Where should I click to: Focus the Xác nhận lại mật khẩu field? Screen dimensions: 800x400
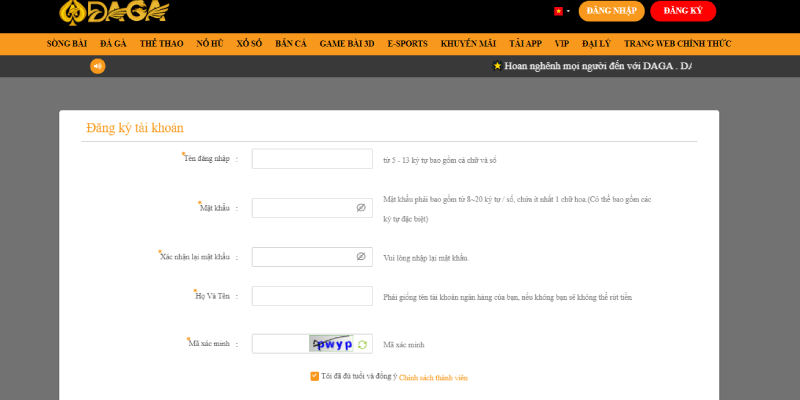tap(312, 257)
